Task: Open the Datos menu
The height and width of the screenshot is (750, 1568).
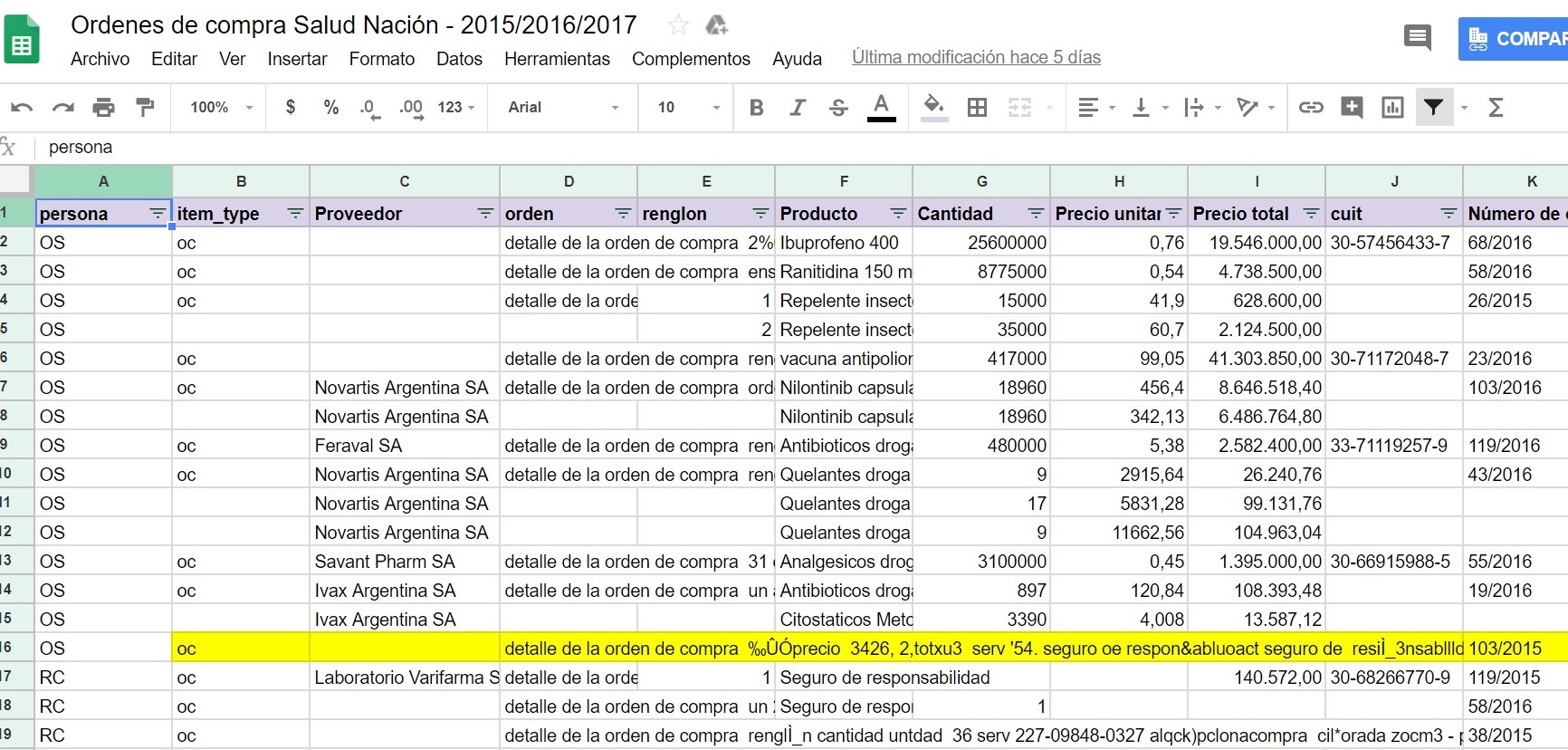Action: click(459, 59)
